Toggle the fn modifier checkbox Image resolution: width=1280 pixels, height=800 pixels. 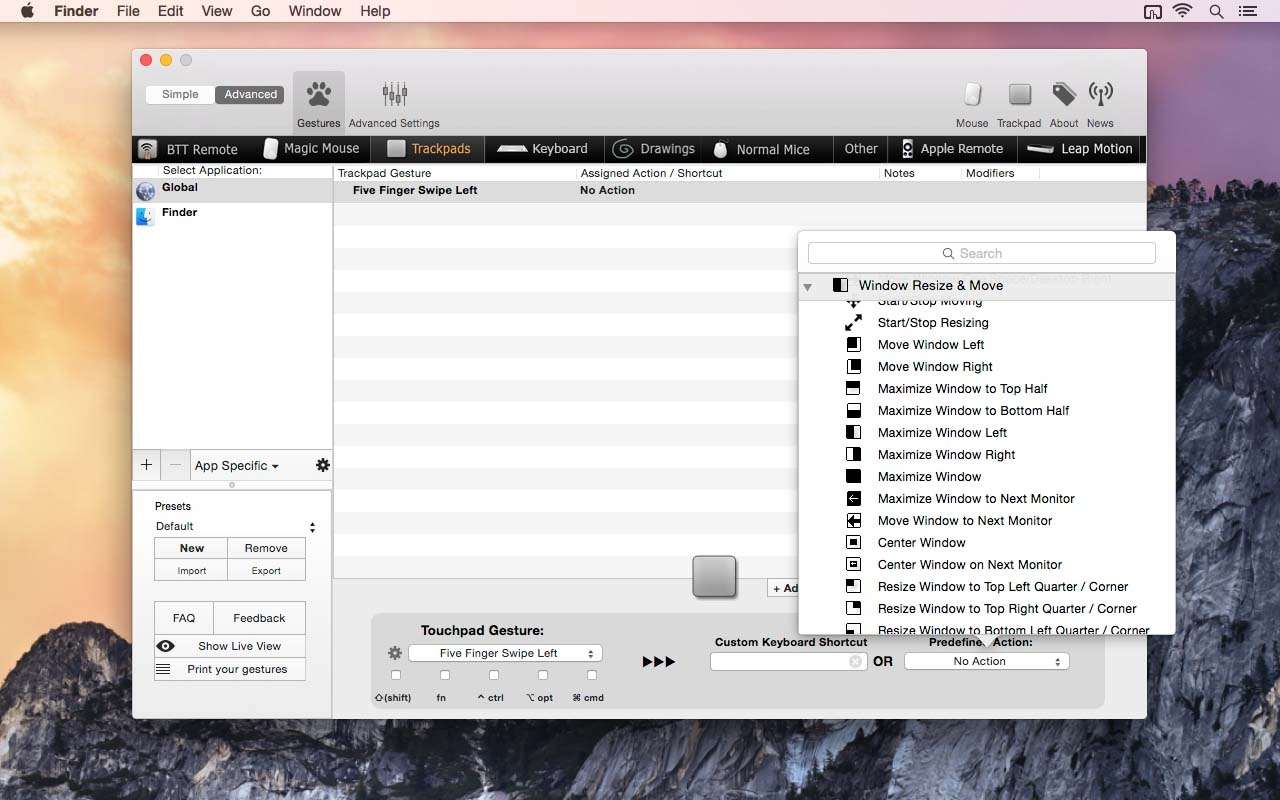445,675
